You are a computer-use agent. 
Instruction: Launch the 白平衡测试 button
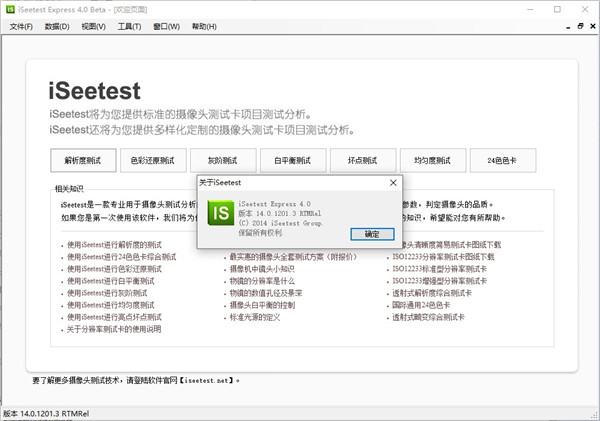click(x=293, y=160)
